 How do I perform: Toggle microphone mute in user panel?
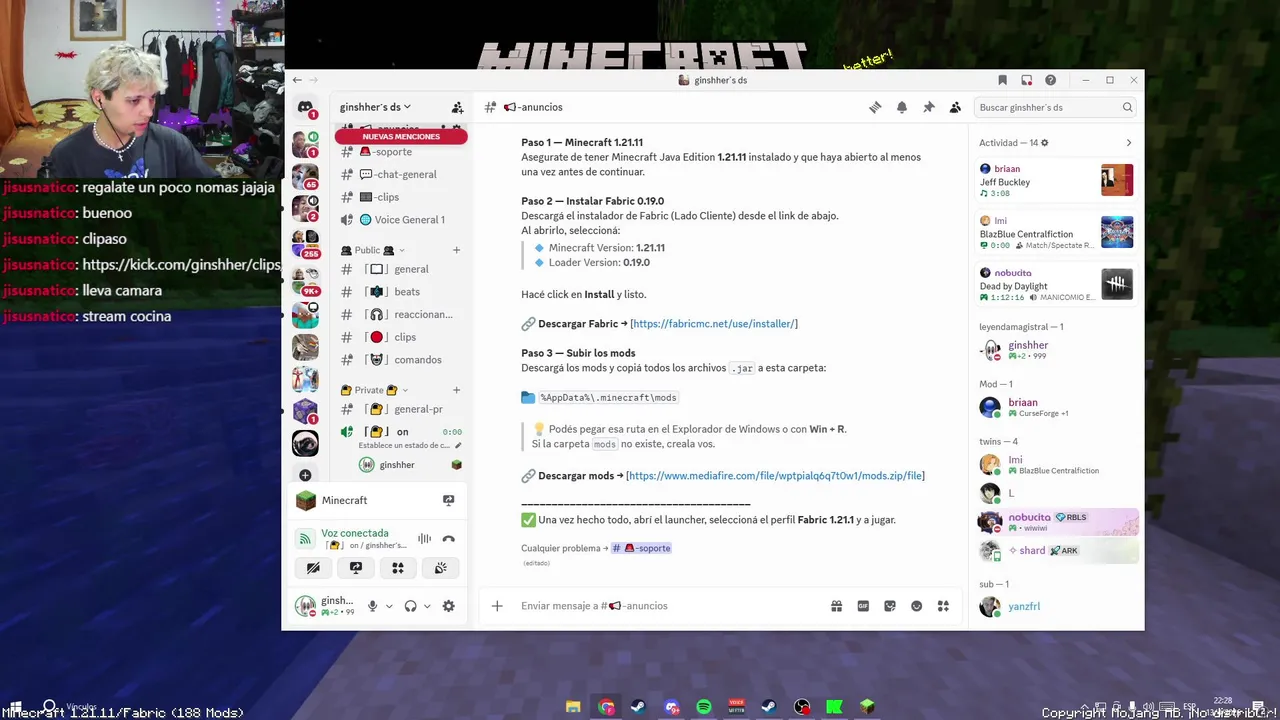tap(373, 606)
